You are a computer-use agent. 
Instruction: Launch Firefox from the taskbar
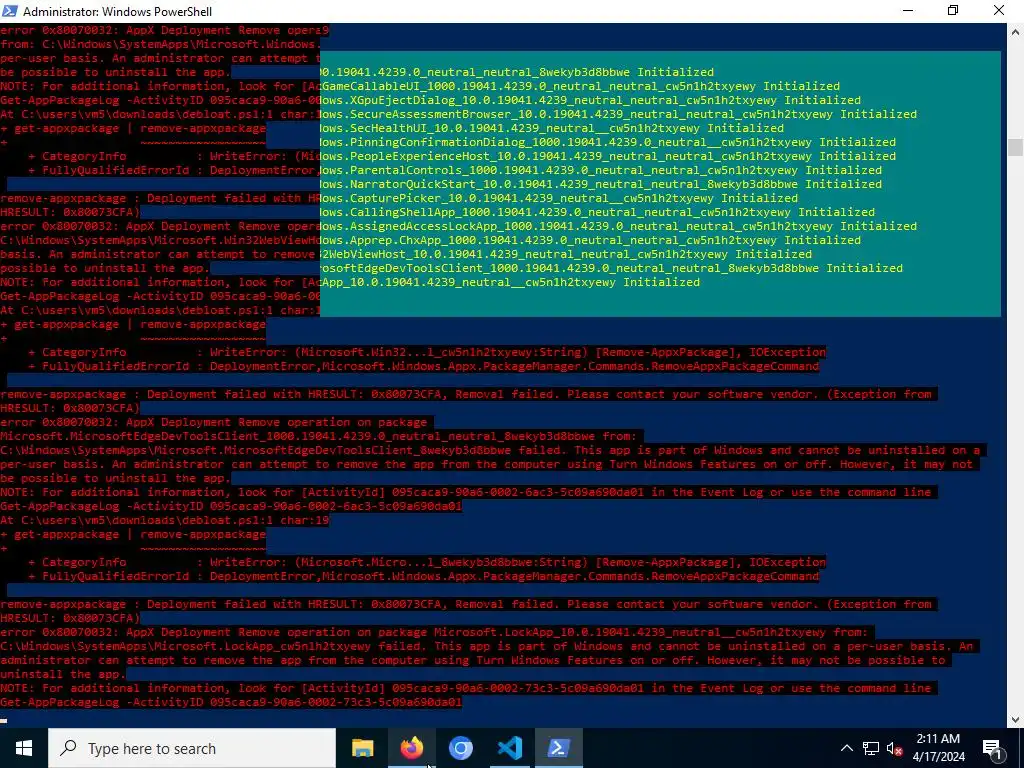[x=411, y=748]
